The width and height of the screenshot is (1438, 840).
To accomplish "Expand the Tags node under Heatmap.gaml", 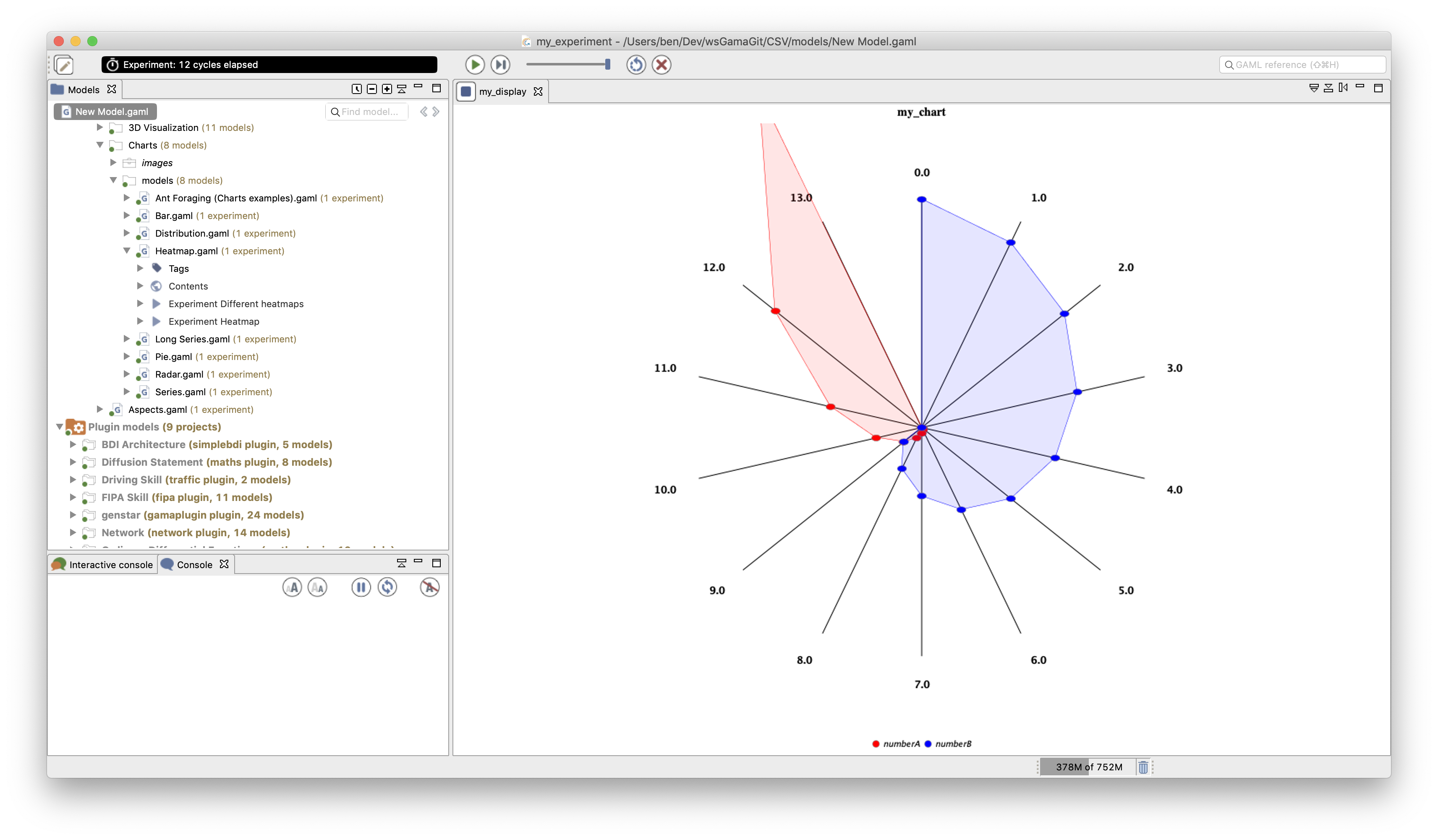I will tap(140, 269).
